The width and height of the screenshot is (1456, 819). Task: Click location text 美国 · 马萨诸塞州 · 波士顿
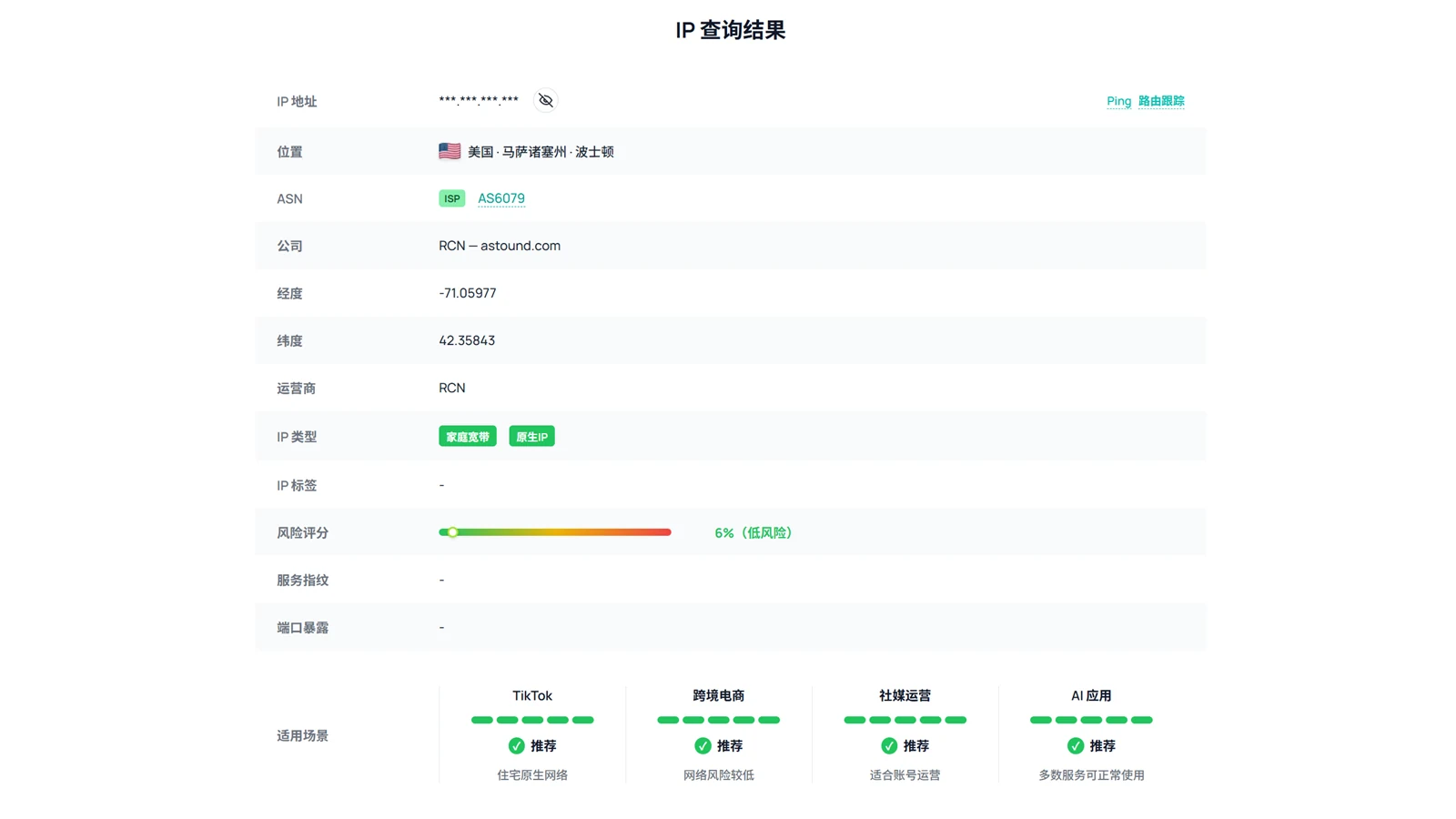click(x=541, y=152)
